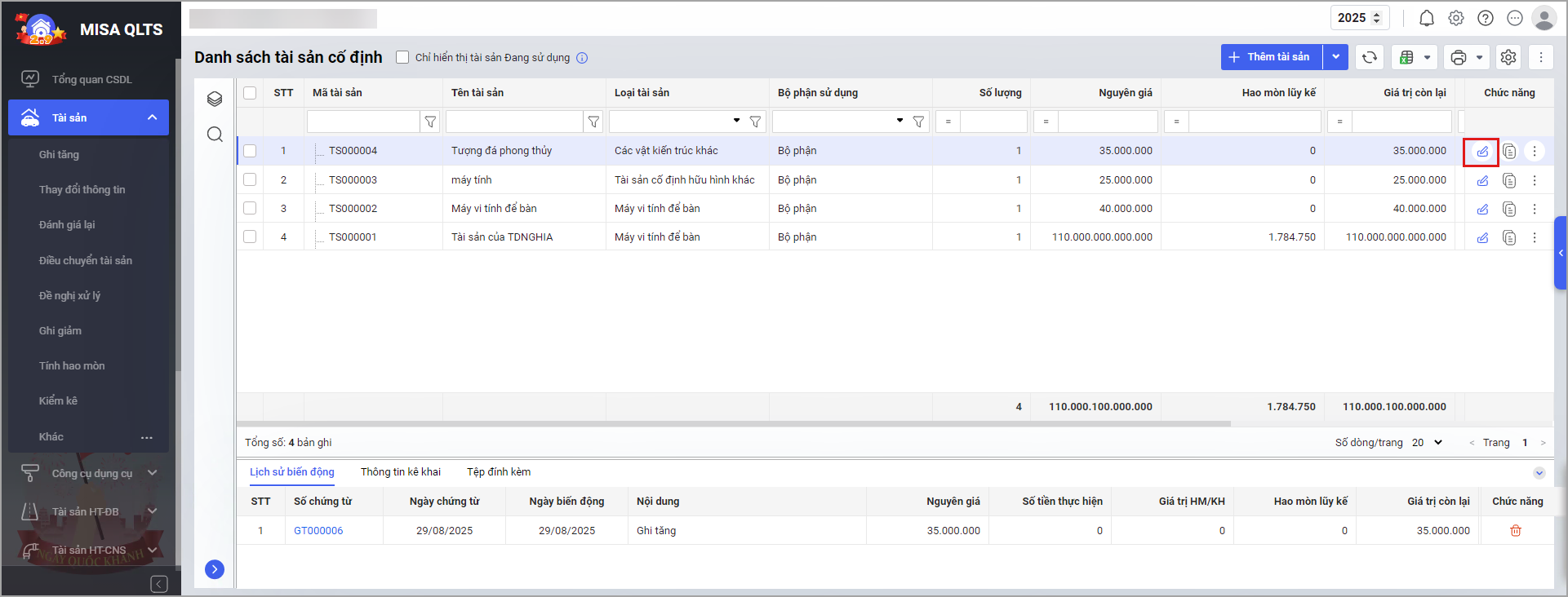Click the print icon in toolbar
Image resolution: width=1568 pixels, height=597 pixels.
point(1459,57)
